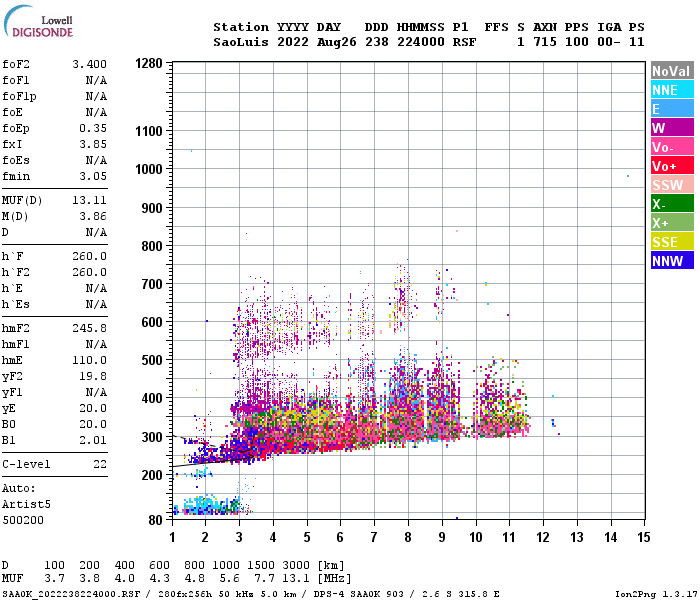This screenshot has height=600, width=700.
Task: Click the foF2 value 3.400
Action: 89,64
